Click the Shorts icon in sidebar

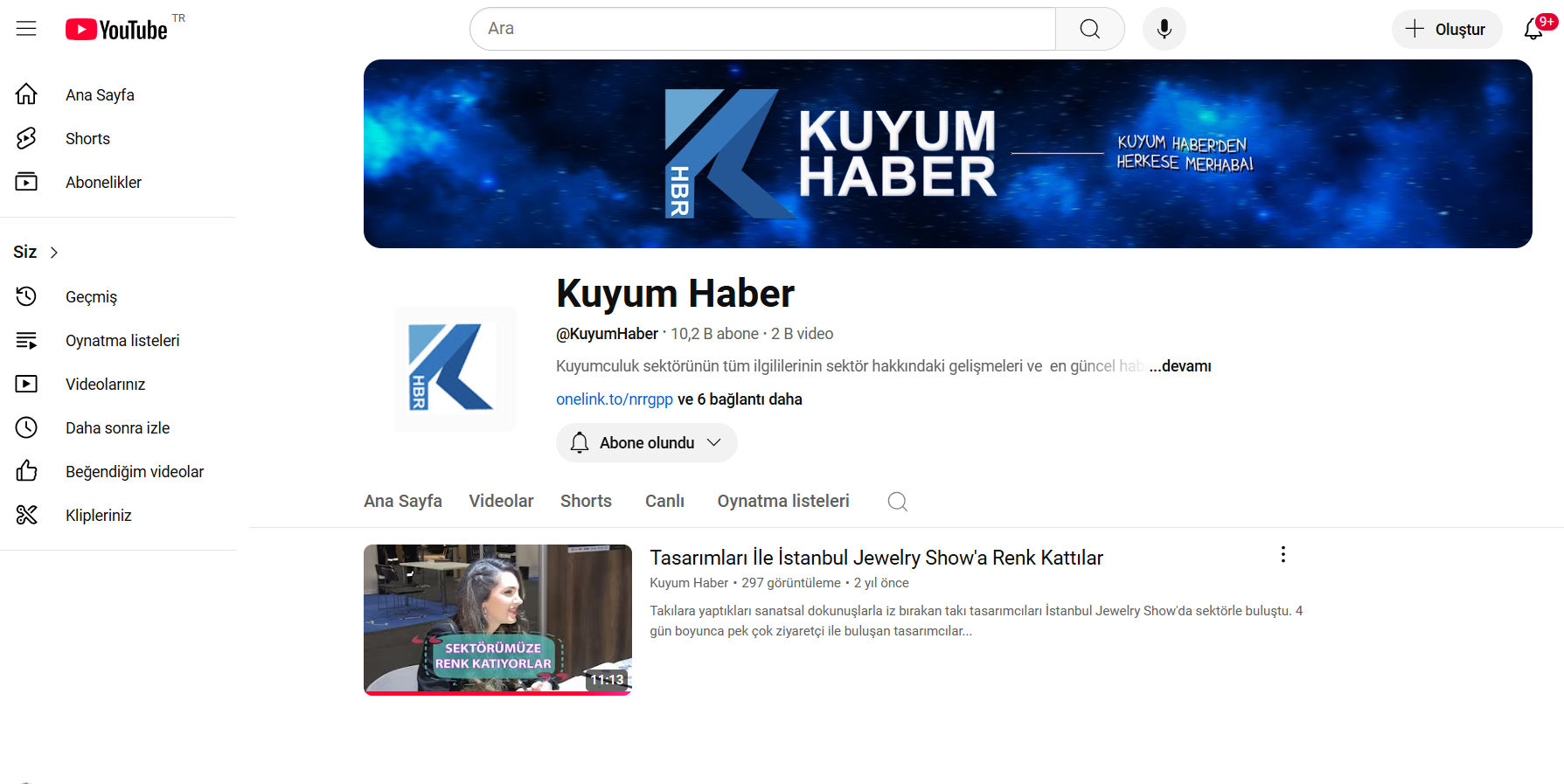click(26, 138)
